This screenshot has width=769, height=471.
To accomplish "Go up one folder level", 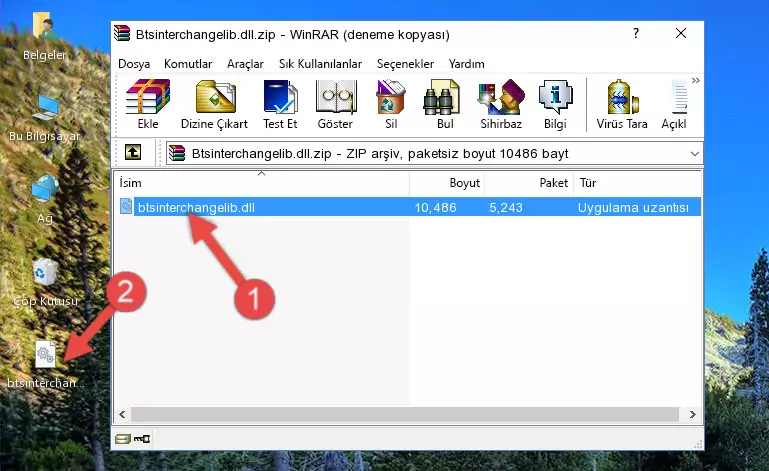I will 133,153.
